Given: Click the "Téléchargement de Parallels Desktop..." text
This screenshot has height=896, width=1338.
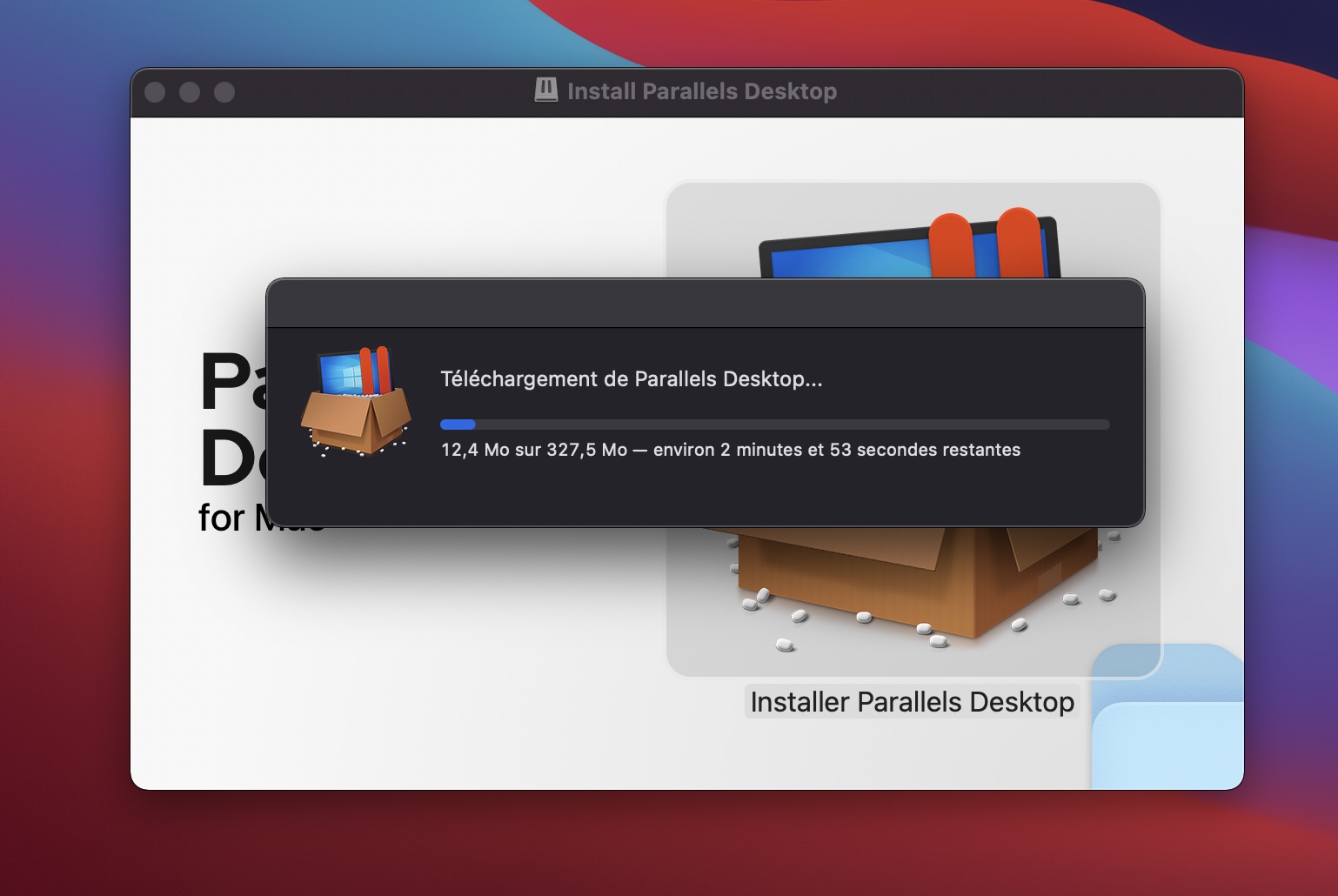Looking at the screenshot, I should 631,379.
